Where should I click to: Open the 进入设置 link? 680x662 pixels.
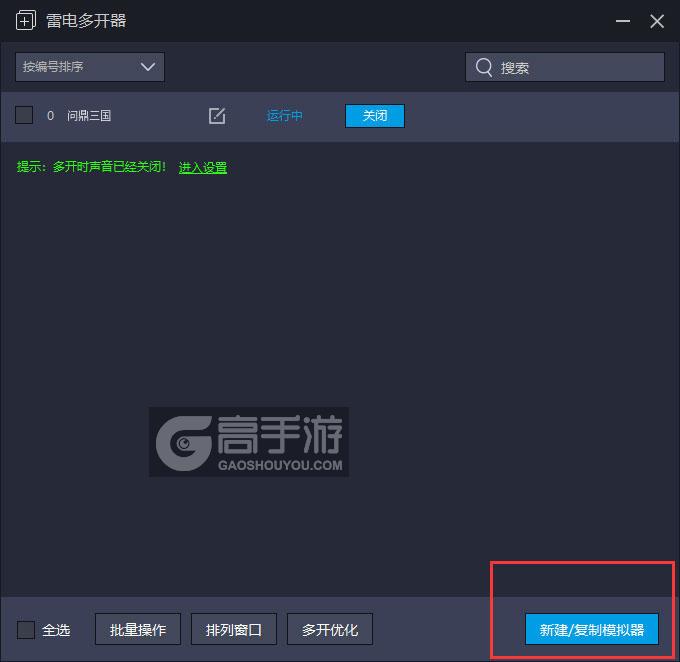pos(203,167)
